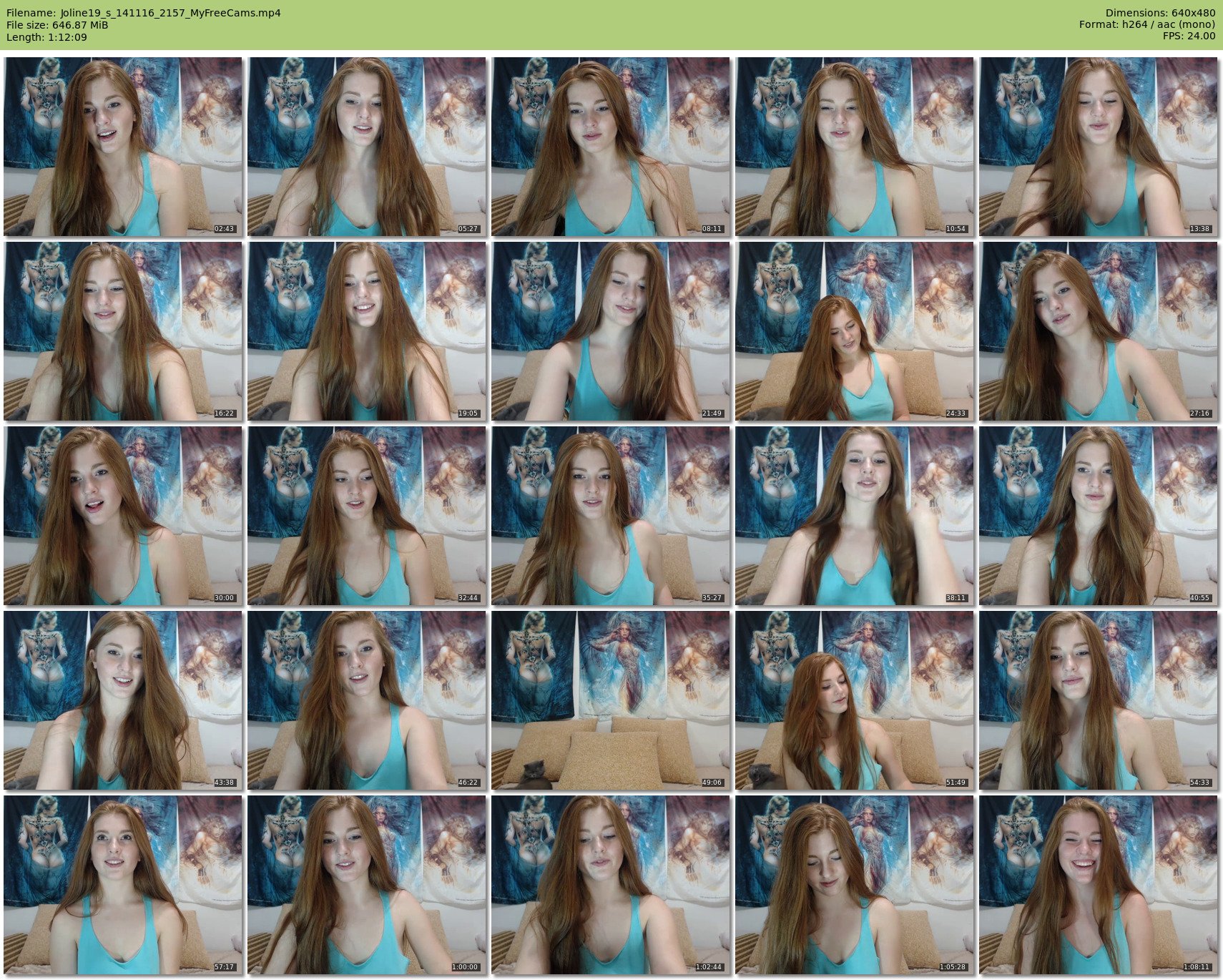Open the thumbnail stamped 02:43

[x=123, y=147]
